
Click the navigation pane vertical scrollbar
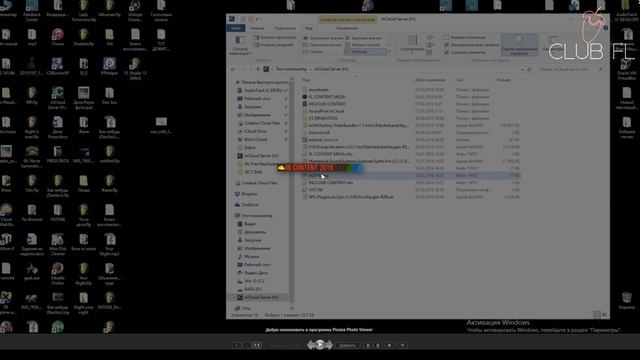[x=291, y=192]
